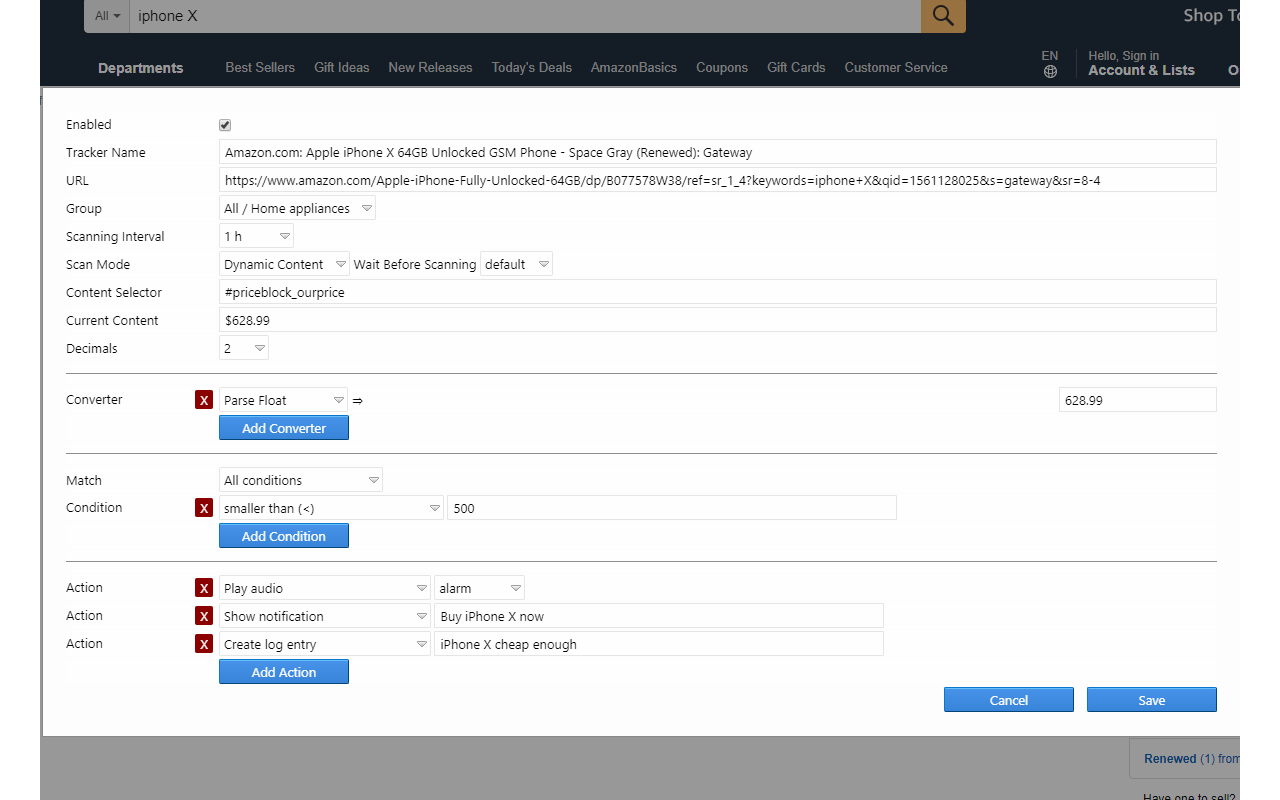Remove the Create log entry action with its X
1280x800 pixels.
(204, 644)
